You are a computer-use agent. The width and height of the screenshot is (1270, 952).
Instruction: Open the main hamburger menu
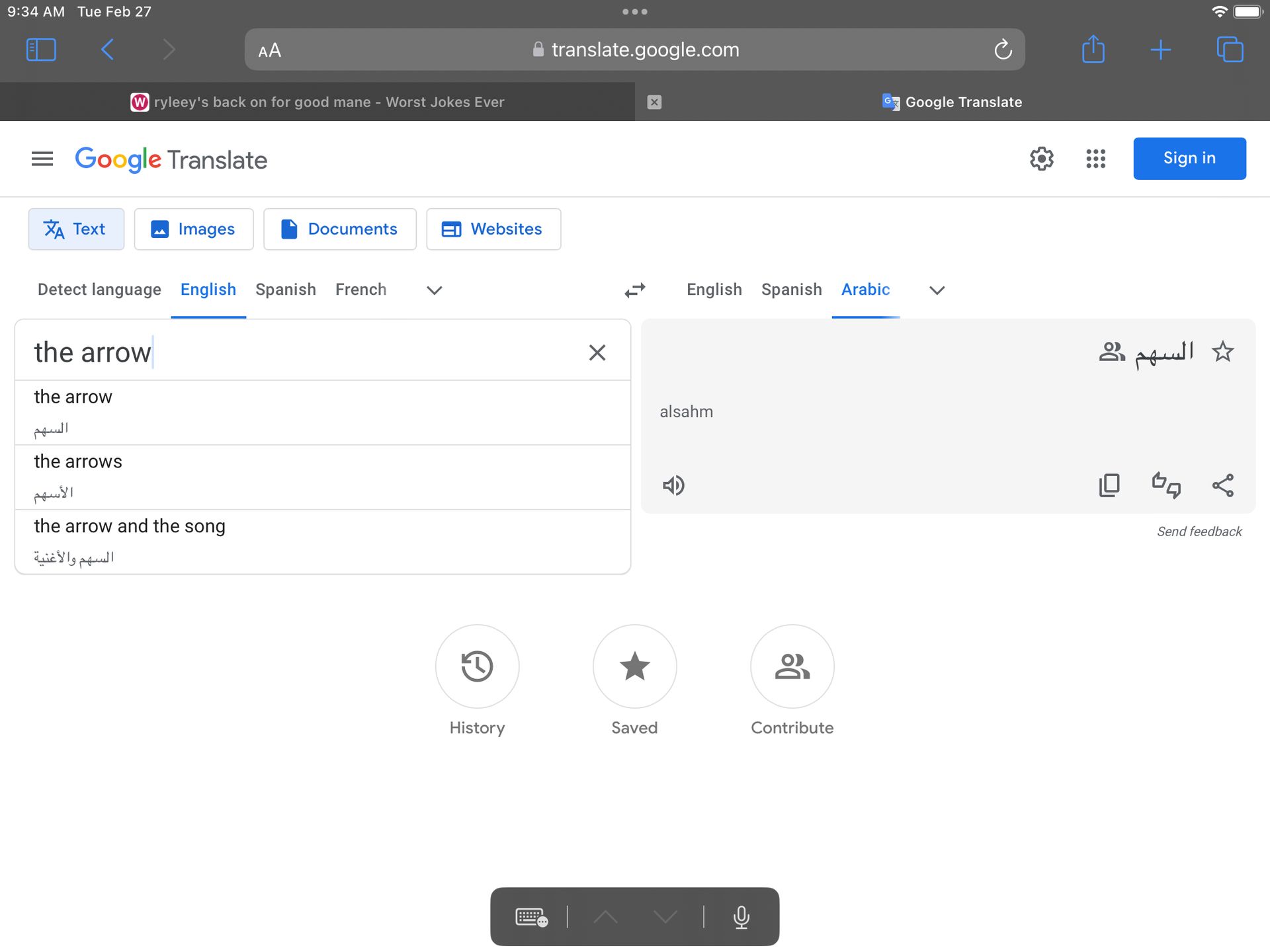click(x=42, y=159)
